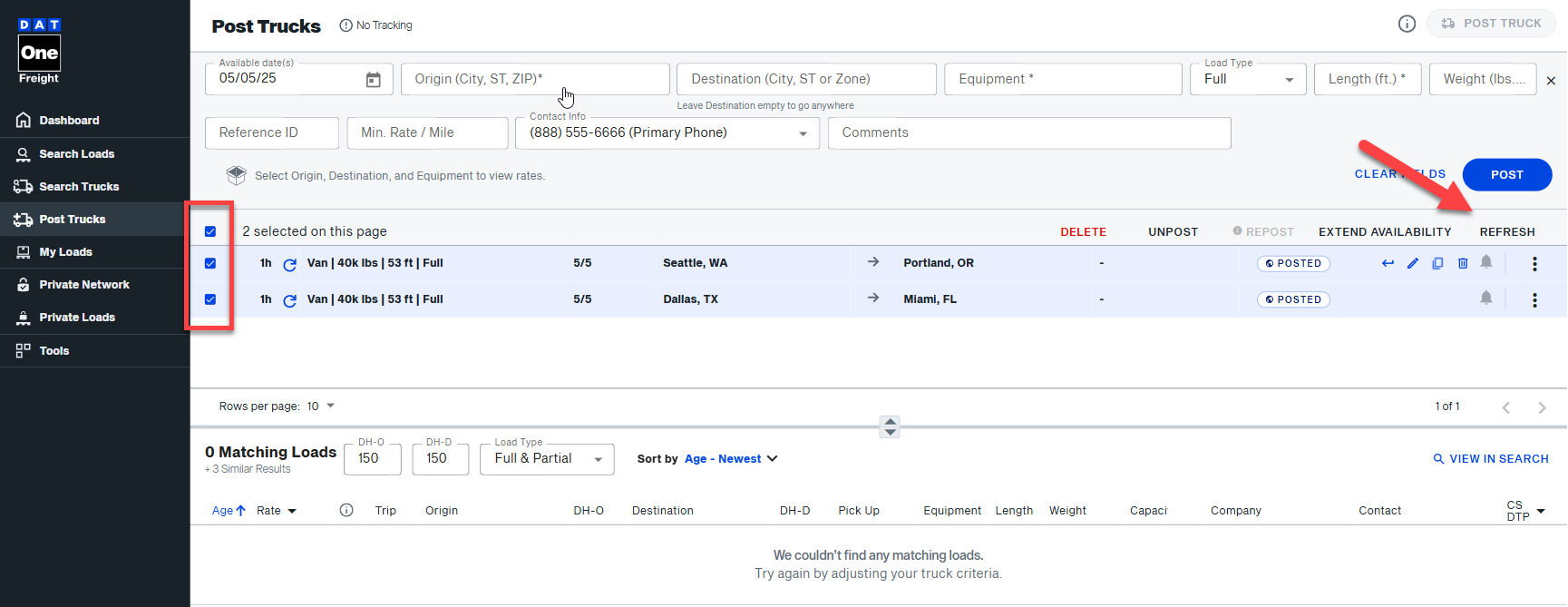The image size is (1568, 607).
Task: Click the VIEW IN SEARCH link
Action: [1490, 459]
